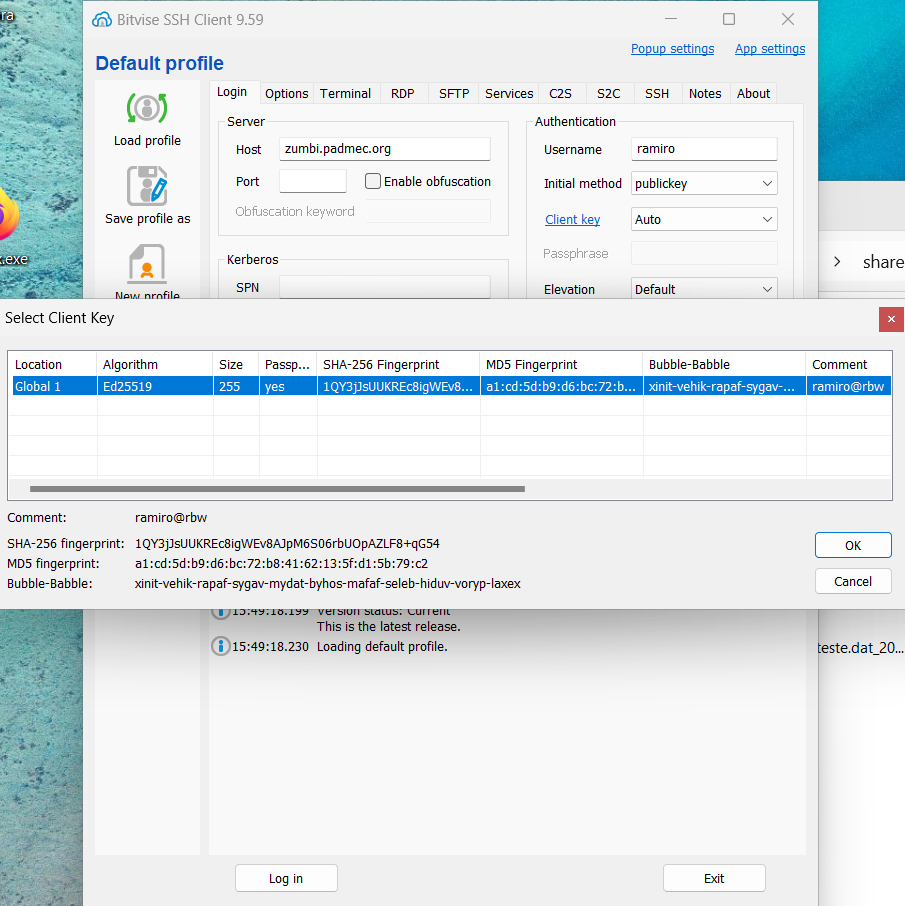Open the SFTP tab

coord(454,94)
